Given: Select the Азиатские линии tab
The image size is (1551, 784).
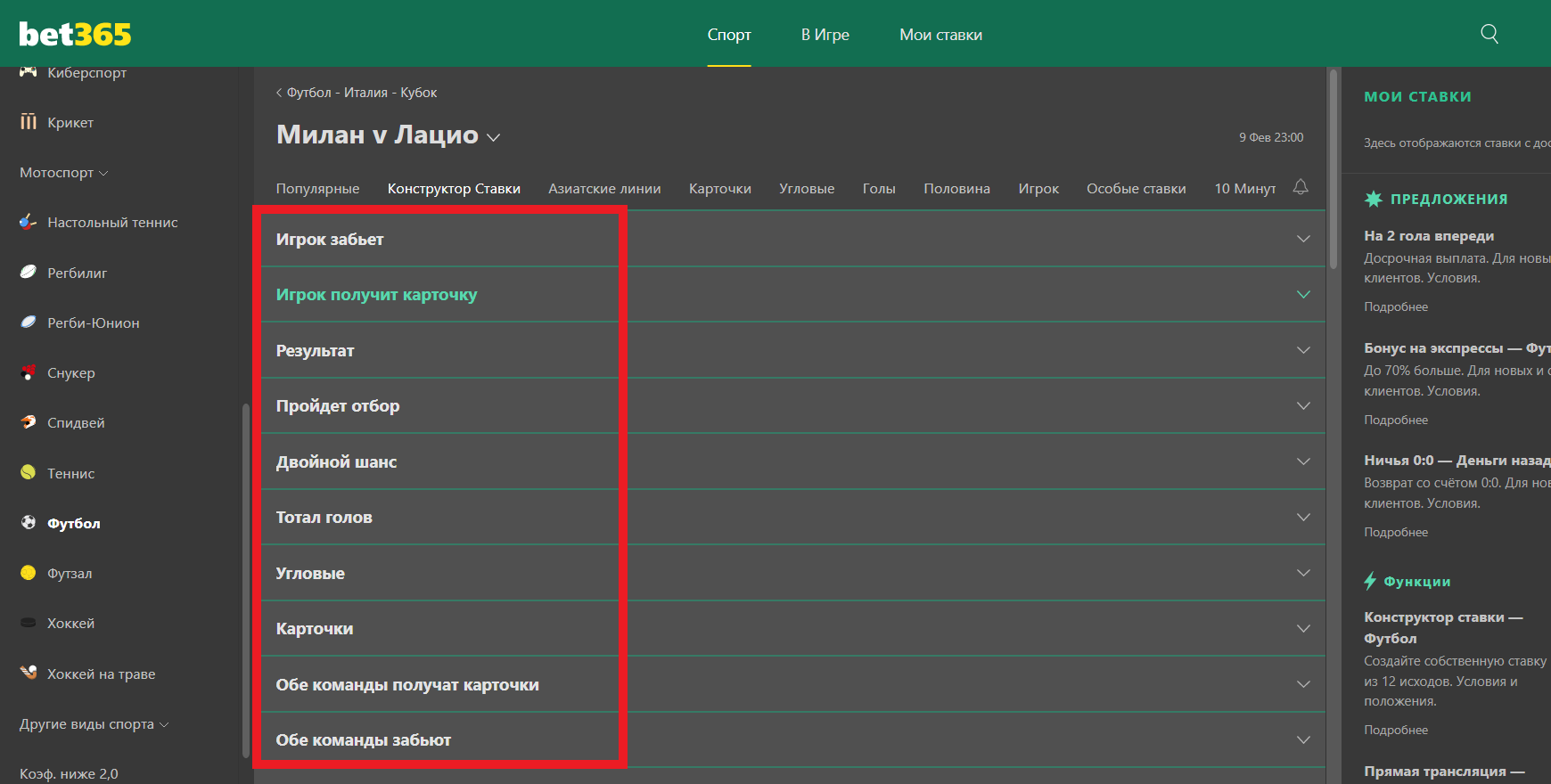Looking at the screenshot, I should point(604,188).
